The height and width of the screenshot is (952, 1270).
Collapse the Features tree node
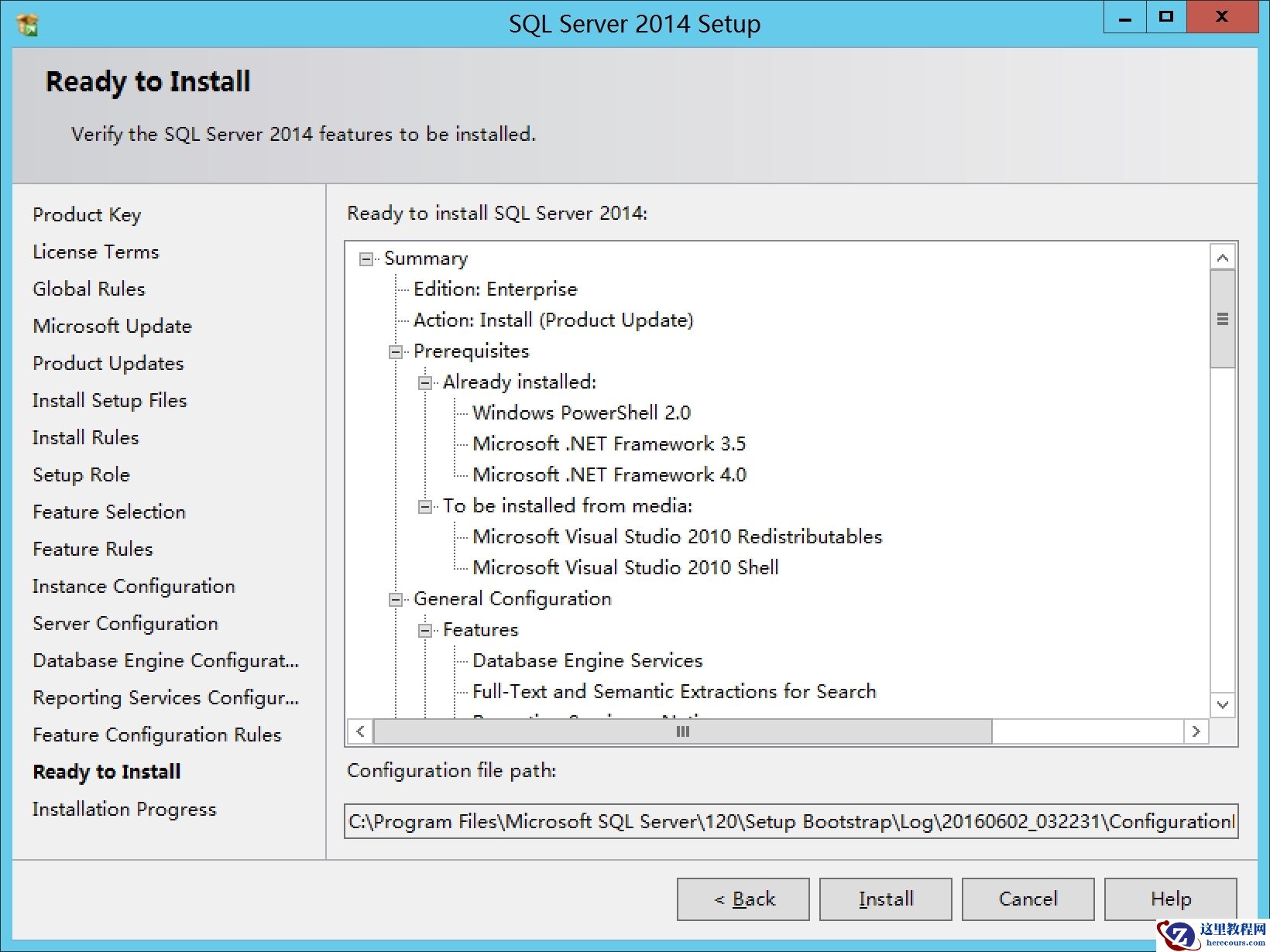[424, 630]
